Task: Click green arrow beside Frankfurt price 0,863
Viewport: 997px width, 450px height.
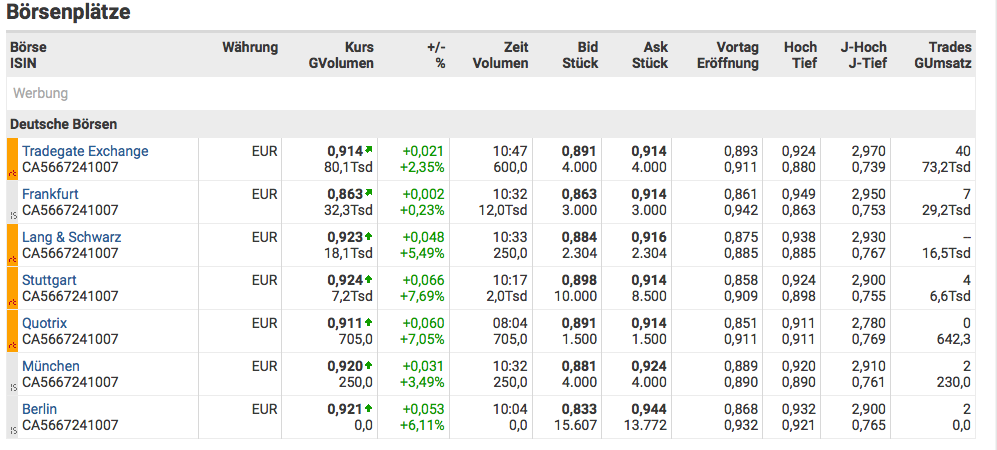Action: 369,193
